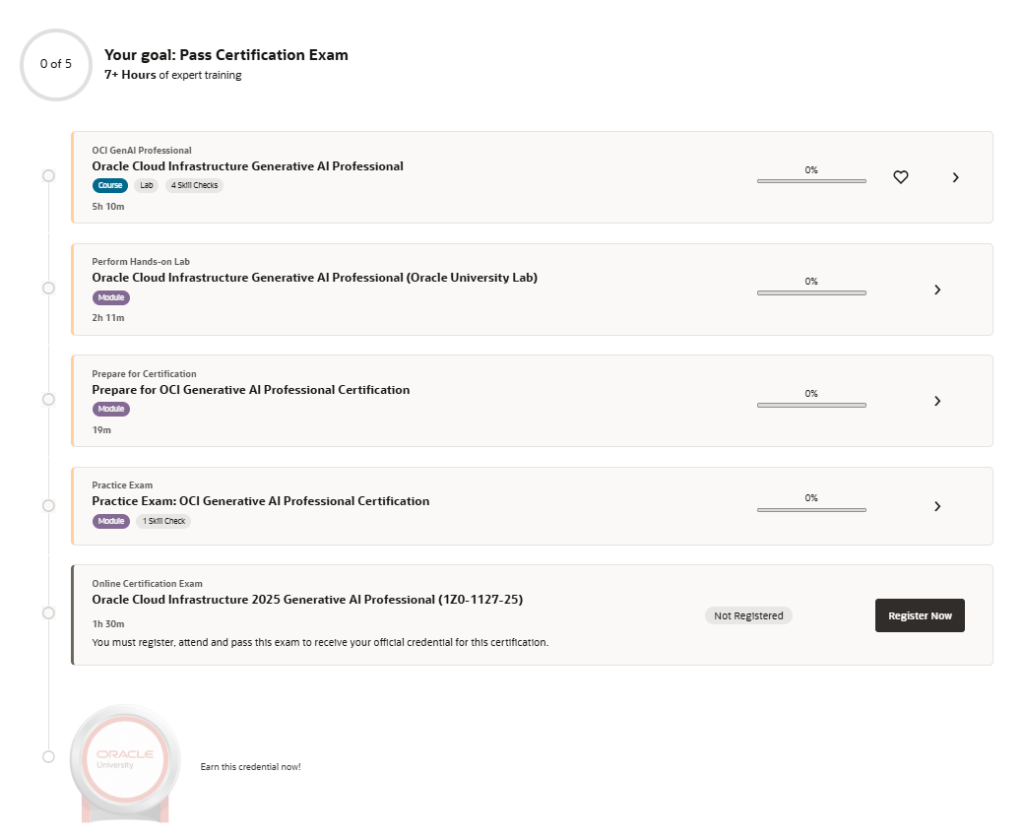
Task: Open the OCI GenAI Professional course chevron
Action: tap(955, 178)
